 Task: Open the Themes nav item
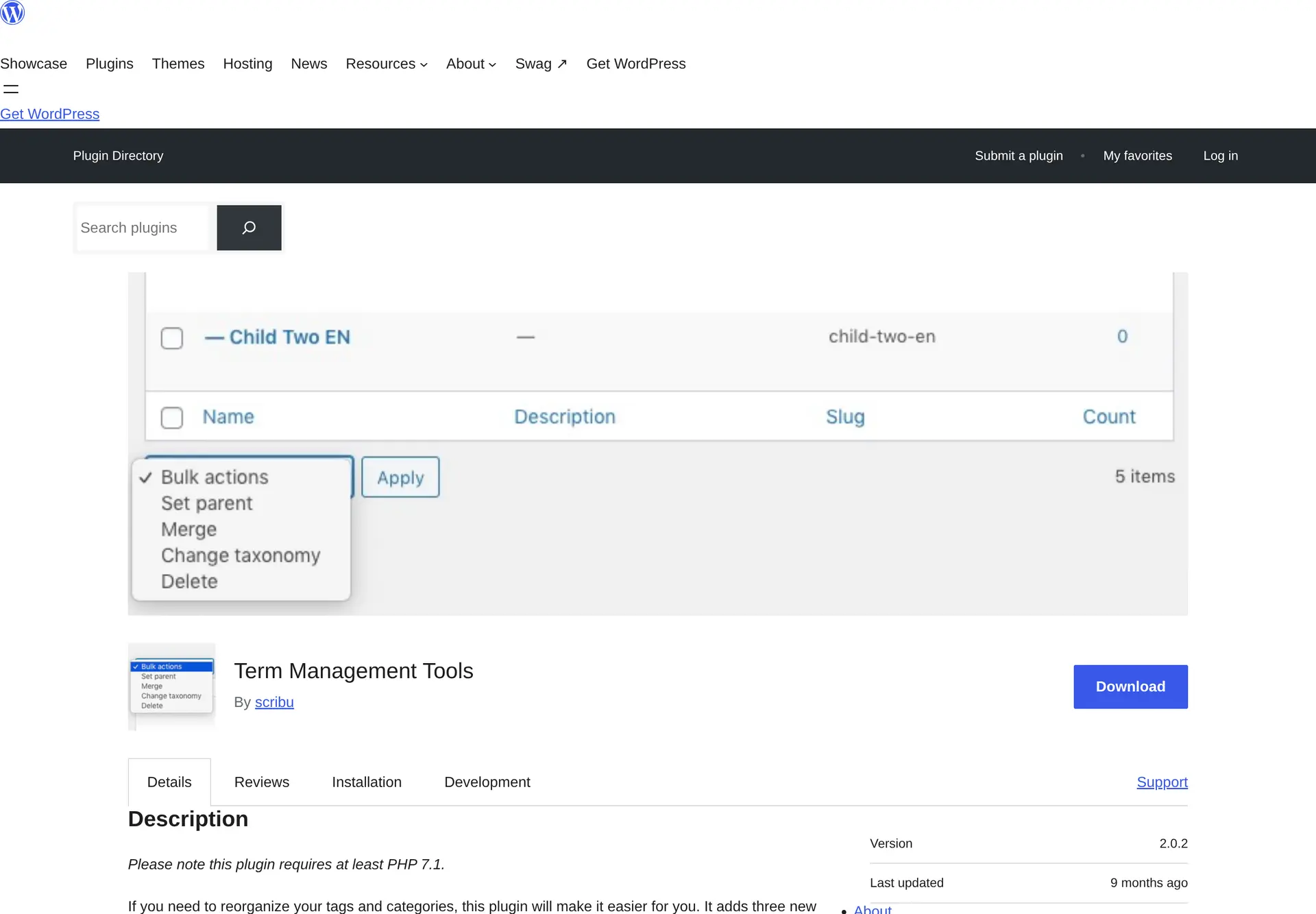point(178,64)
